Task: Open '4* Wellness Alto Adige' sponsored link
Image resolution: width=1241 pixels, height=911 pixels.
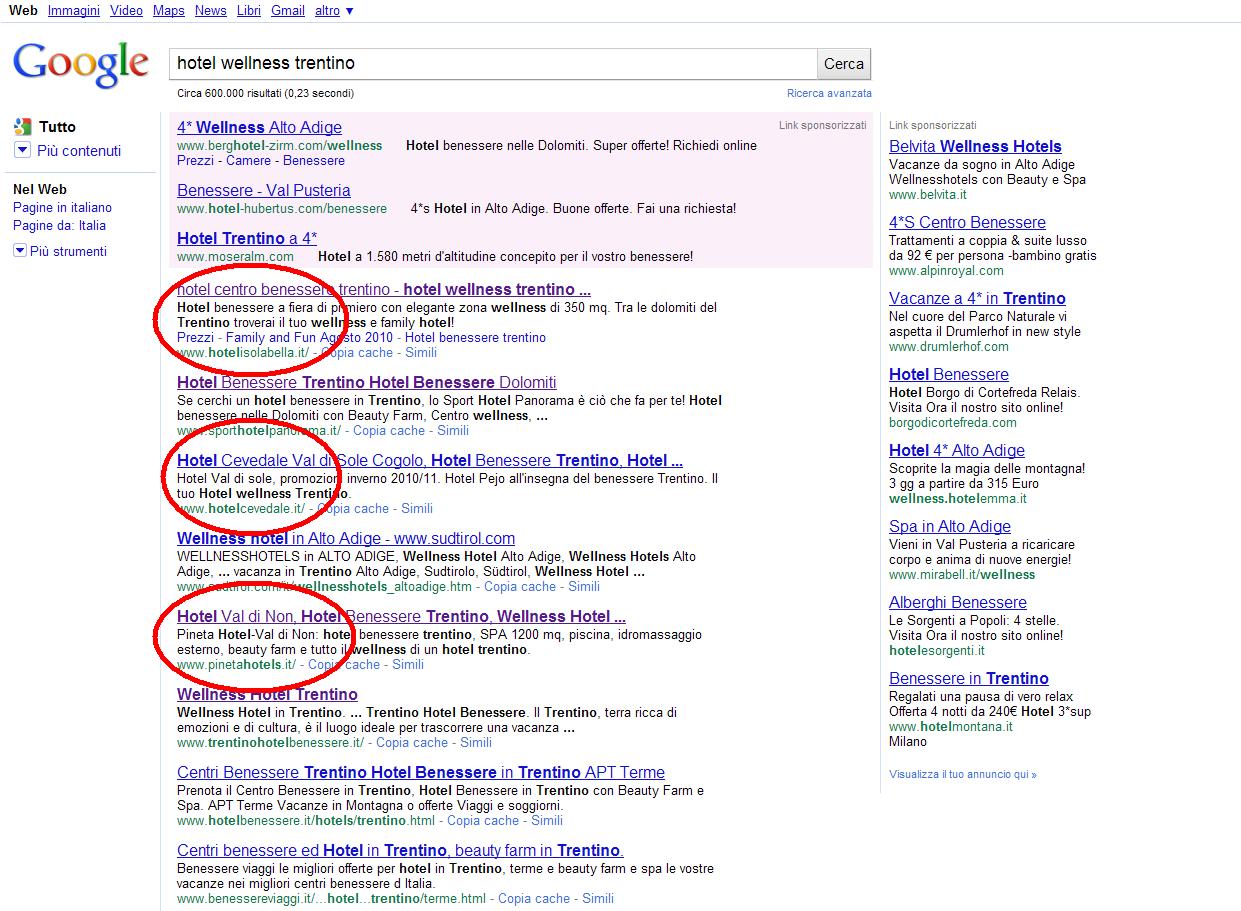Action: coord(259,127)
